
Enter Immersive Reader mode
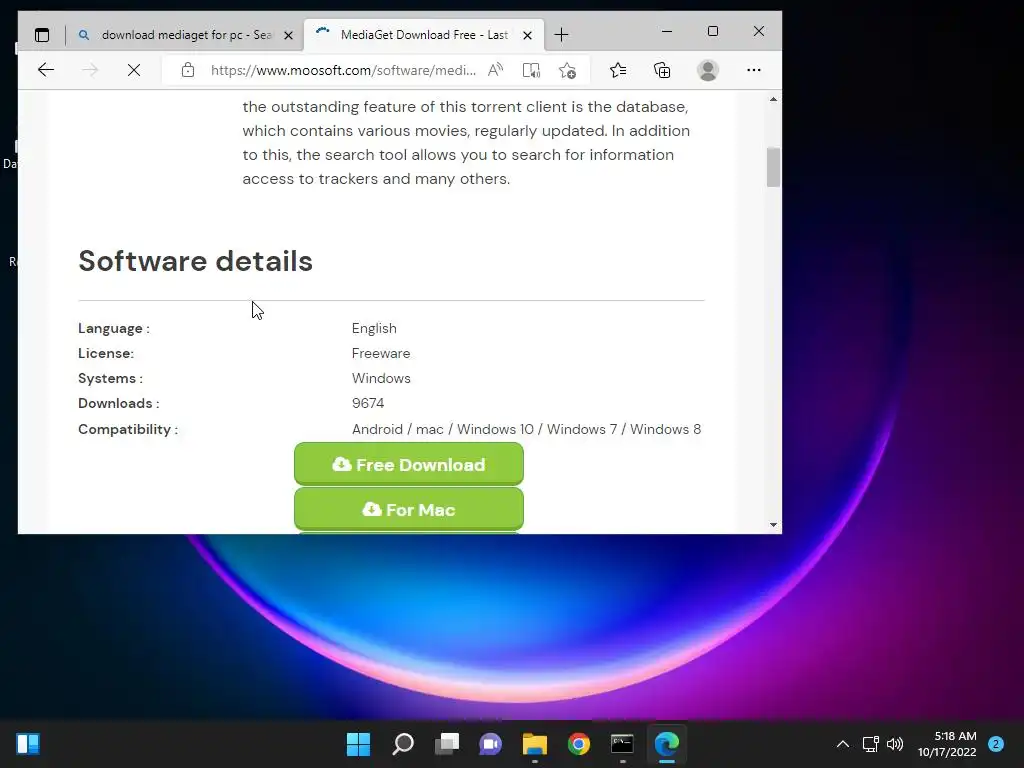pos(532,70)
